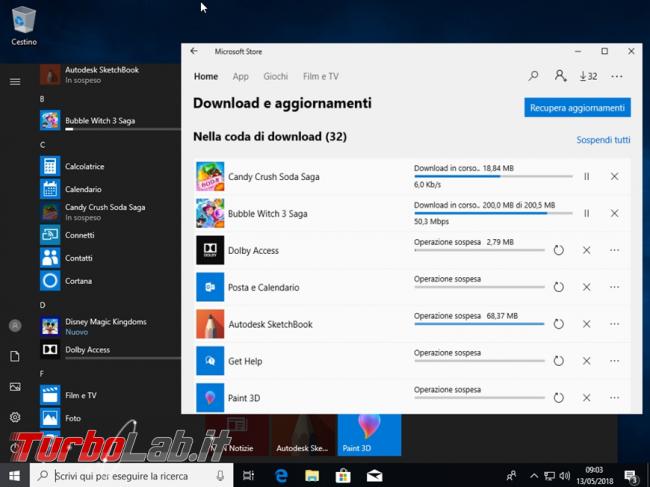Open Disney Magic Kingdoms in Start menu
Image resolution: width=650 pixels, height=487 pixels.
110,327
